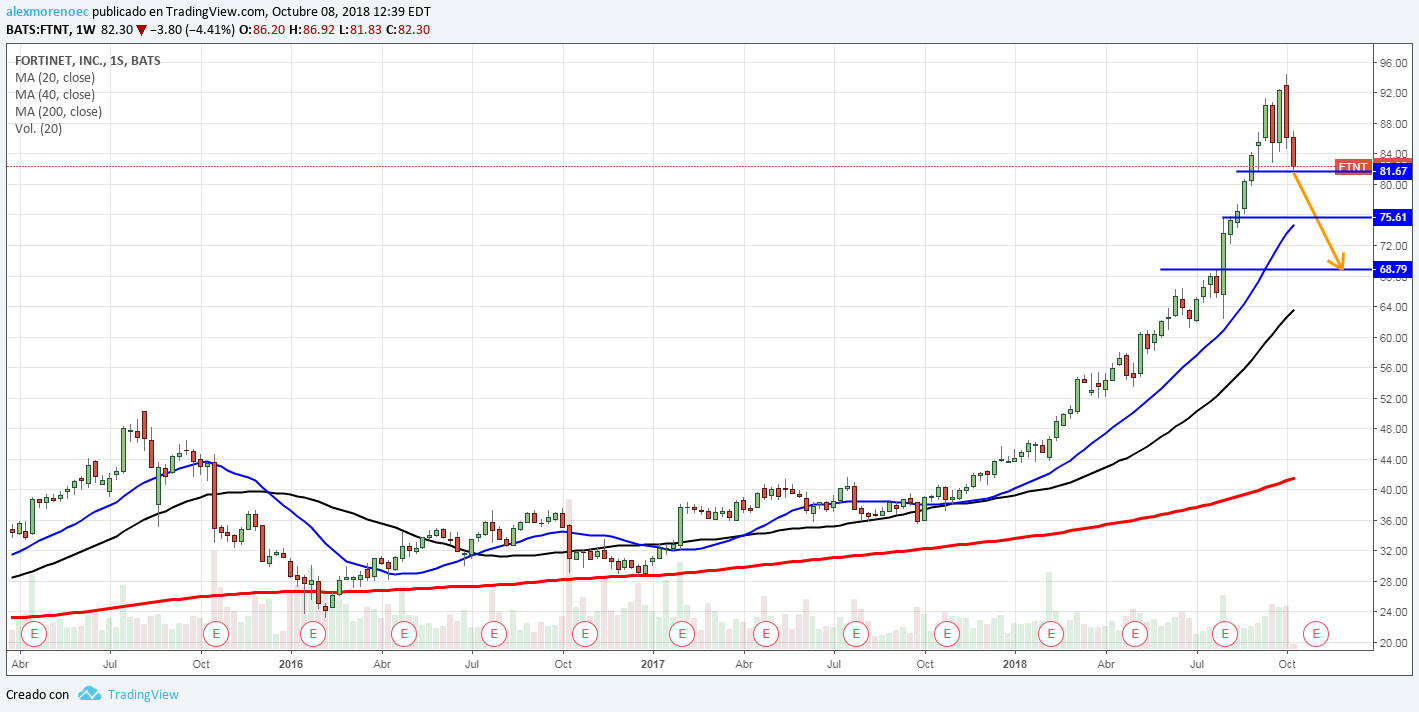The image size is (1419, 712).
Task: Click the 2017 label on the time axis
Action: coord(653,663)
